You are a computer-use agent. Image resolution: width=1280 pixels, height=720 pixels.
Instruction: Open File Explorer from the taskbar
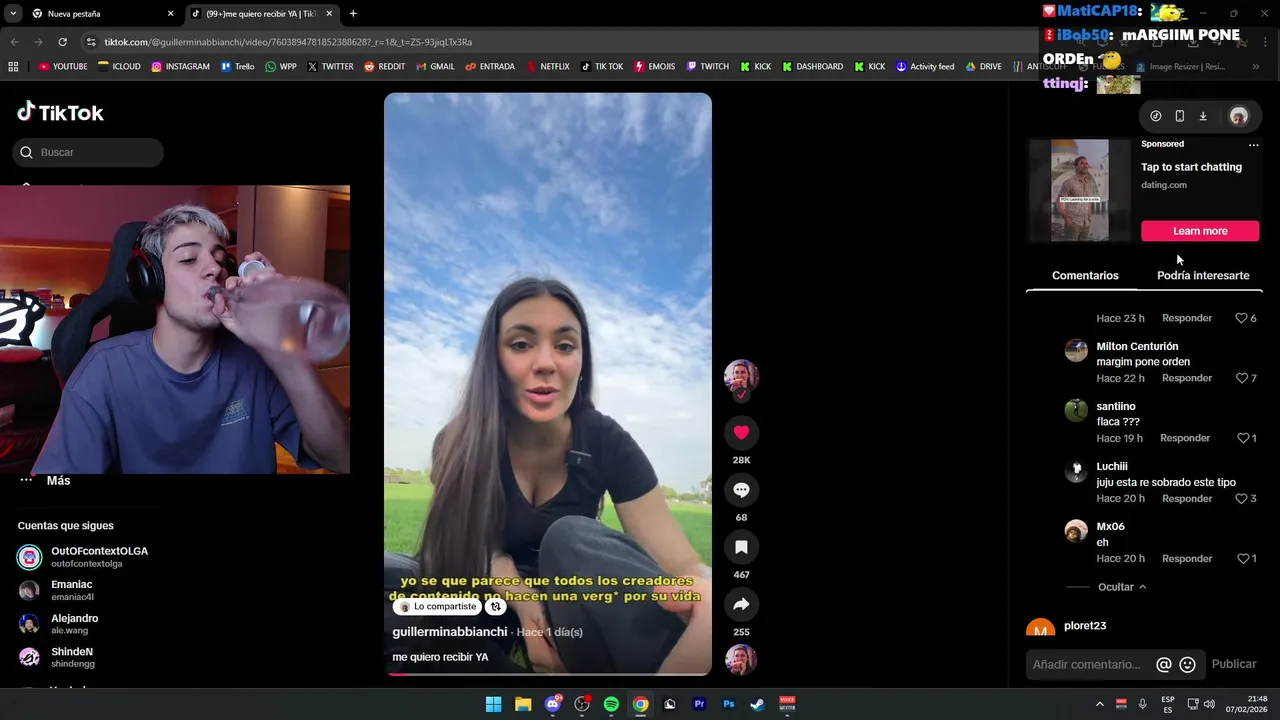pos(523,704)
